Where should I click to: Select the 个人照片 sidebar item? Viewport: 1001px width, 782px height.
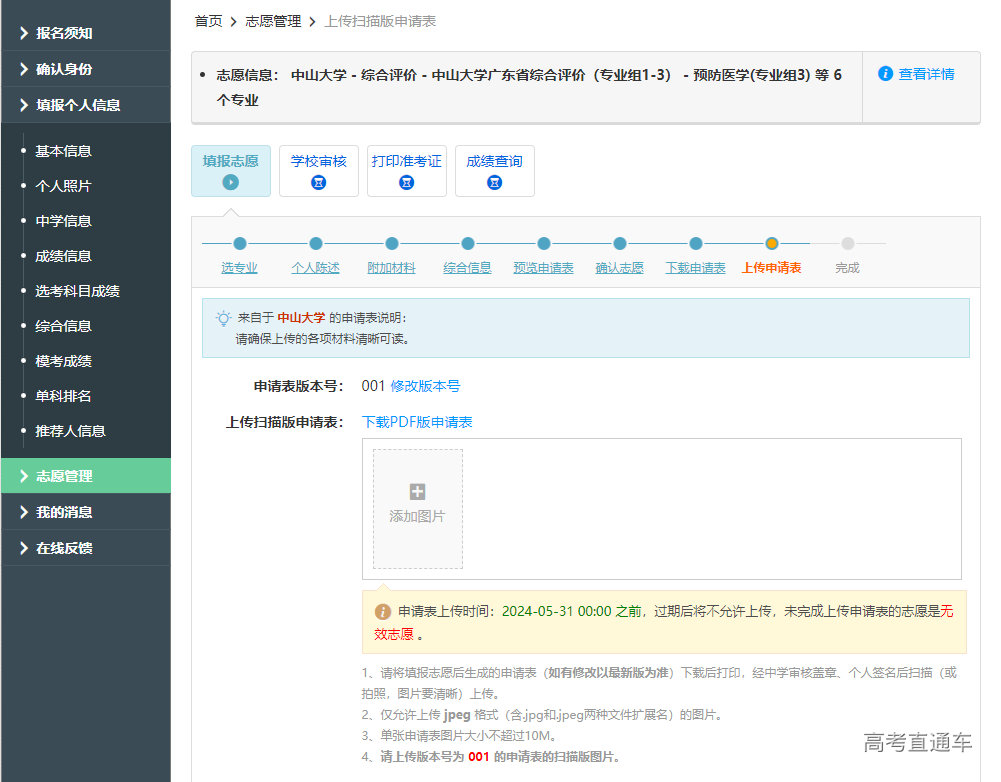pos(63,185)
